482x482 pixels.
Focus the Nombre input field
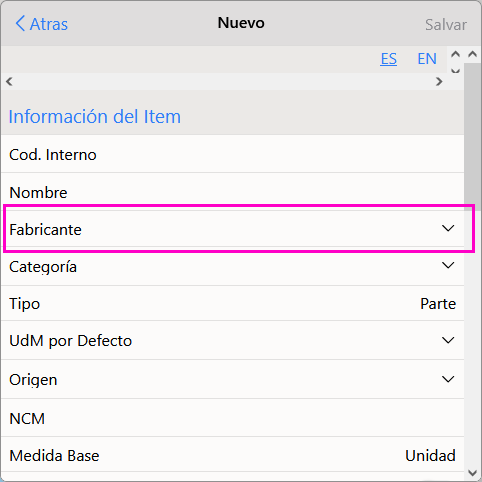point(233,192)
